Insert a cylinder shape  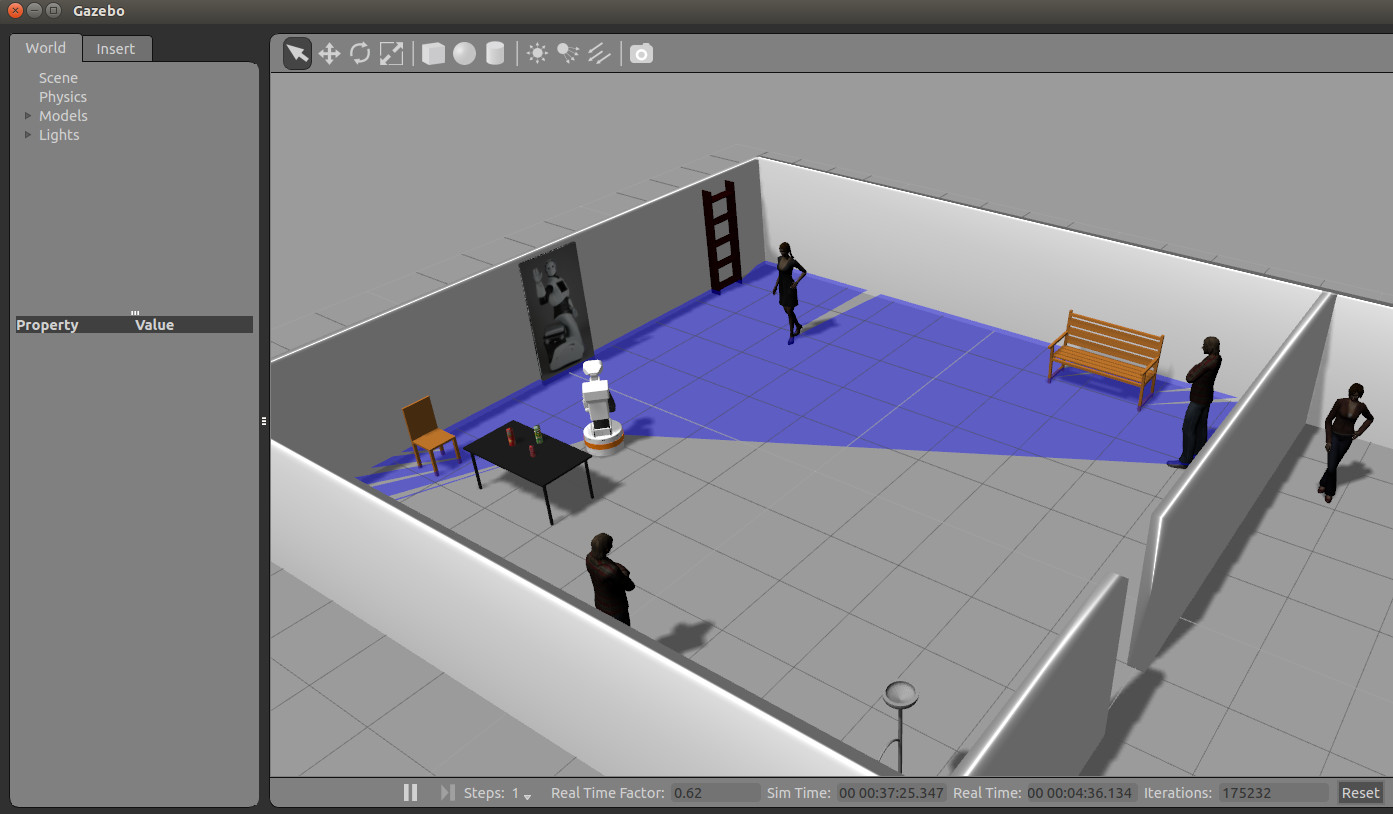pos(495,54)
